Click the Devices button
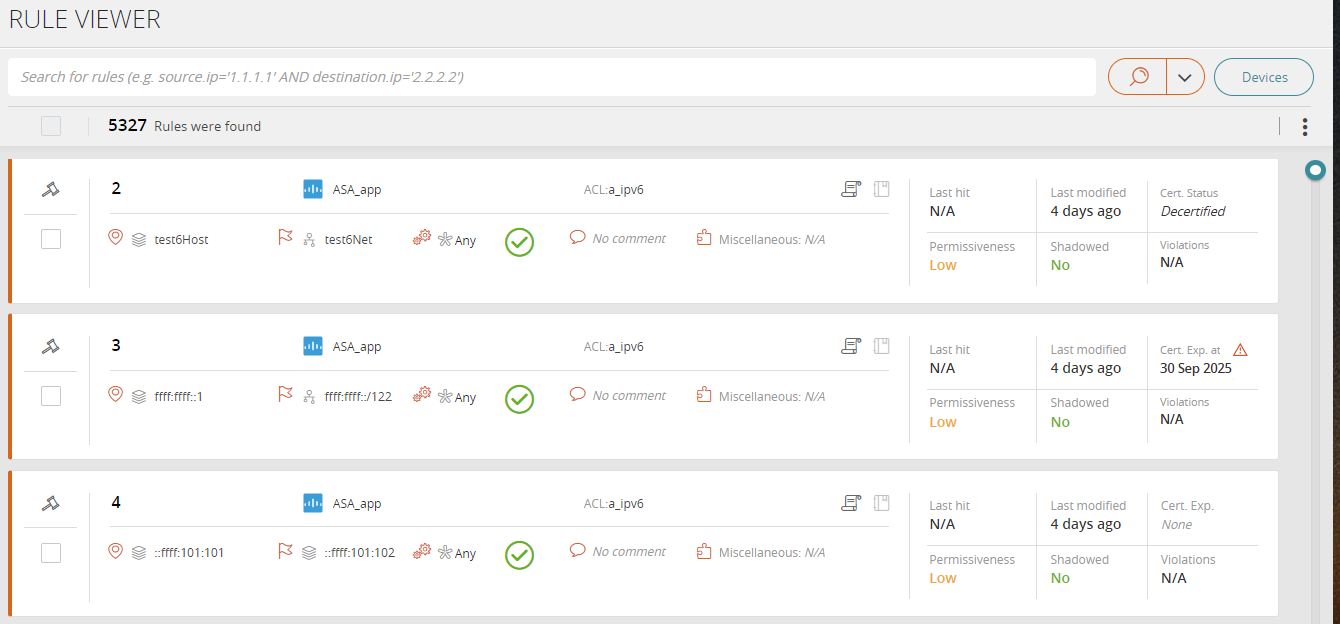The image size is (1340, 624). click(1264, 77)
